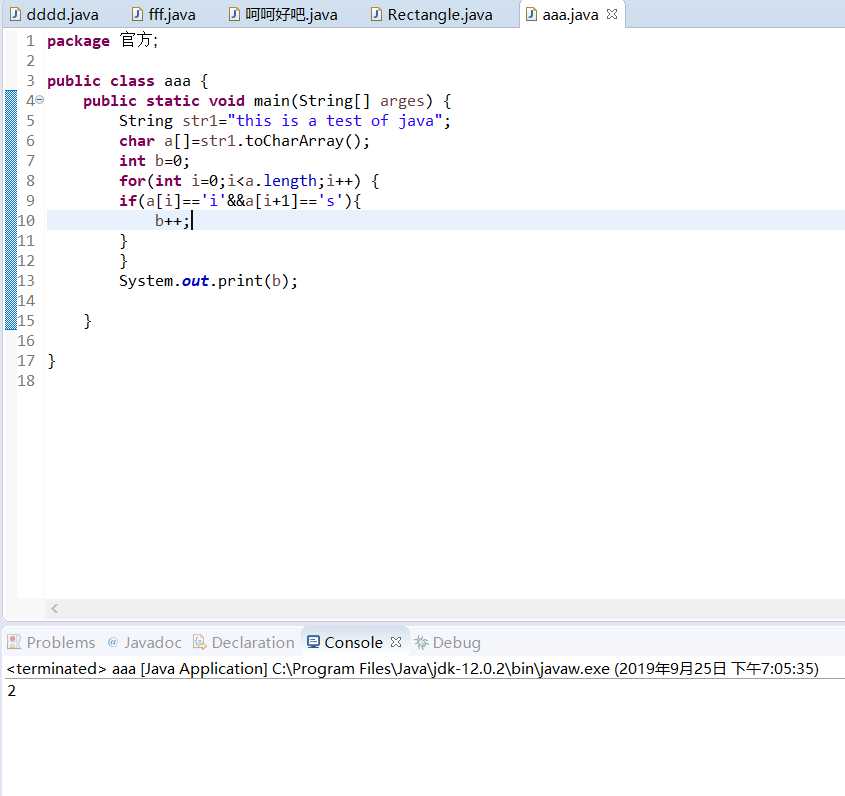
Task: Open the Problems view tab
Action: (x=51, y=642)
